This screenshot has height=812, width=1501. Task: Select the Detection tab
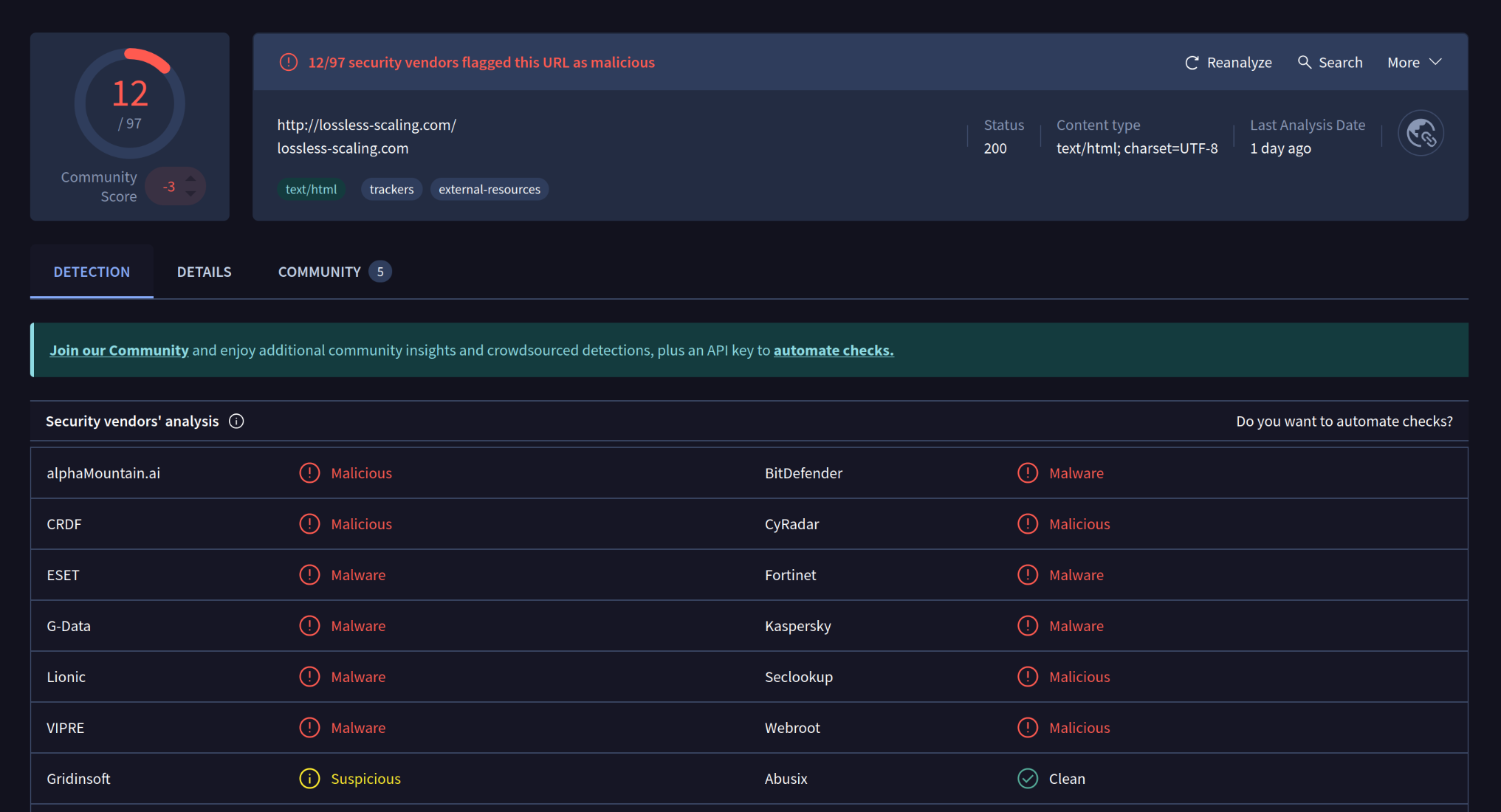tap(92, 272)
